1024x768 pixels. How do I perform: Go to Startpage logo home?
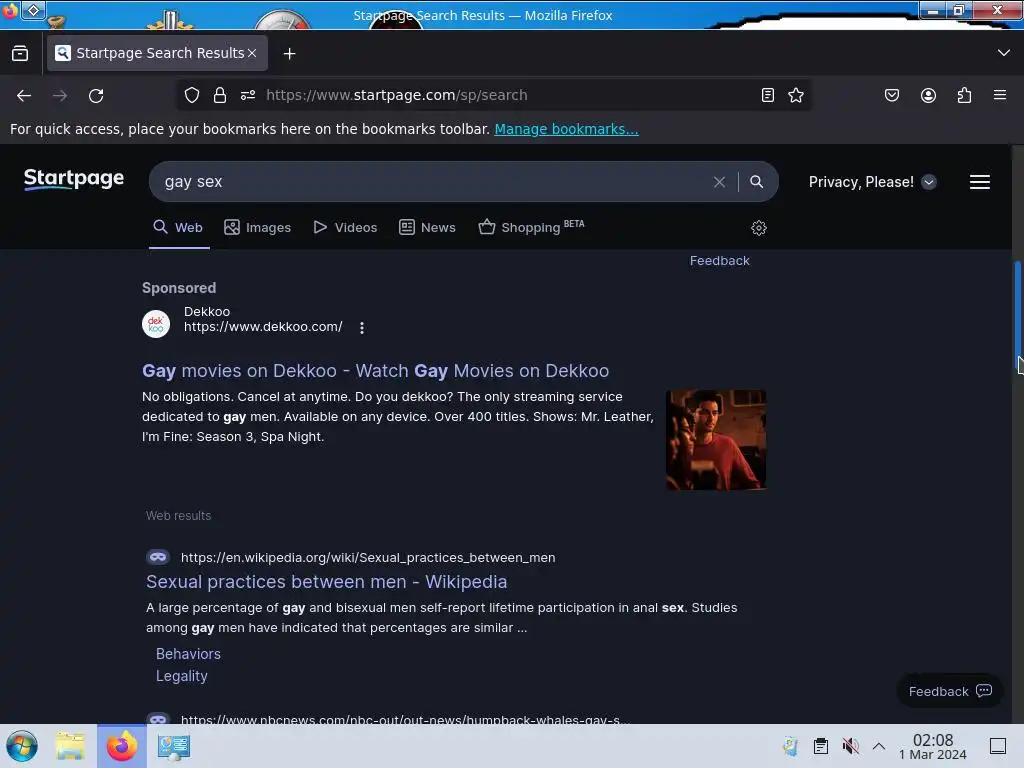74,179
